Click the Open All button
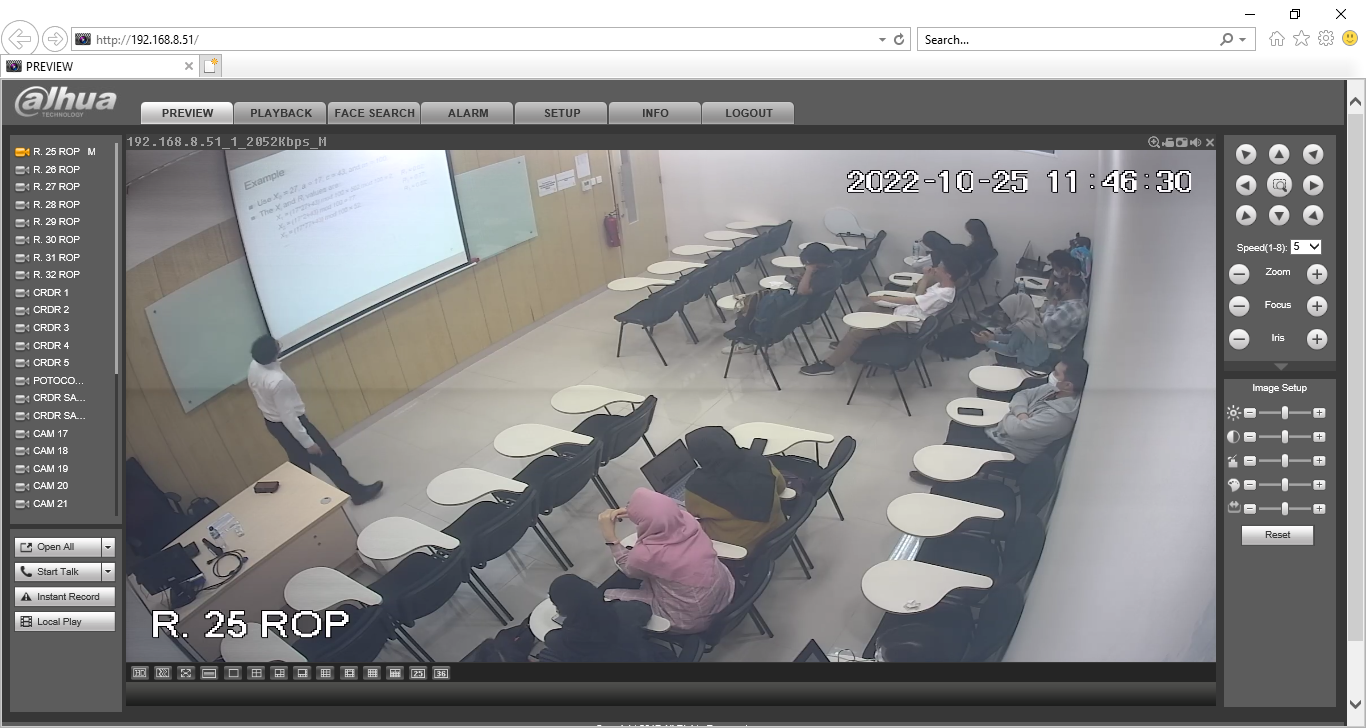The width and height of the screenshot is (1366, 728). [58, 547]
